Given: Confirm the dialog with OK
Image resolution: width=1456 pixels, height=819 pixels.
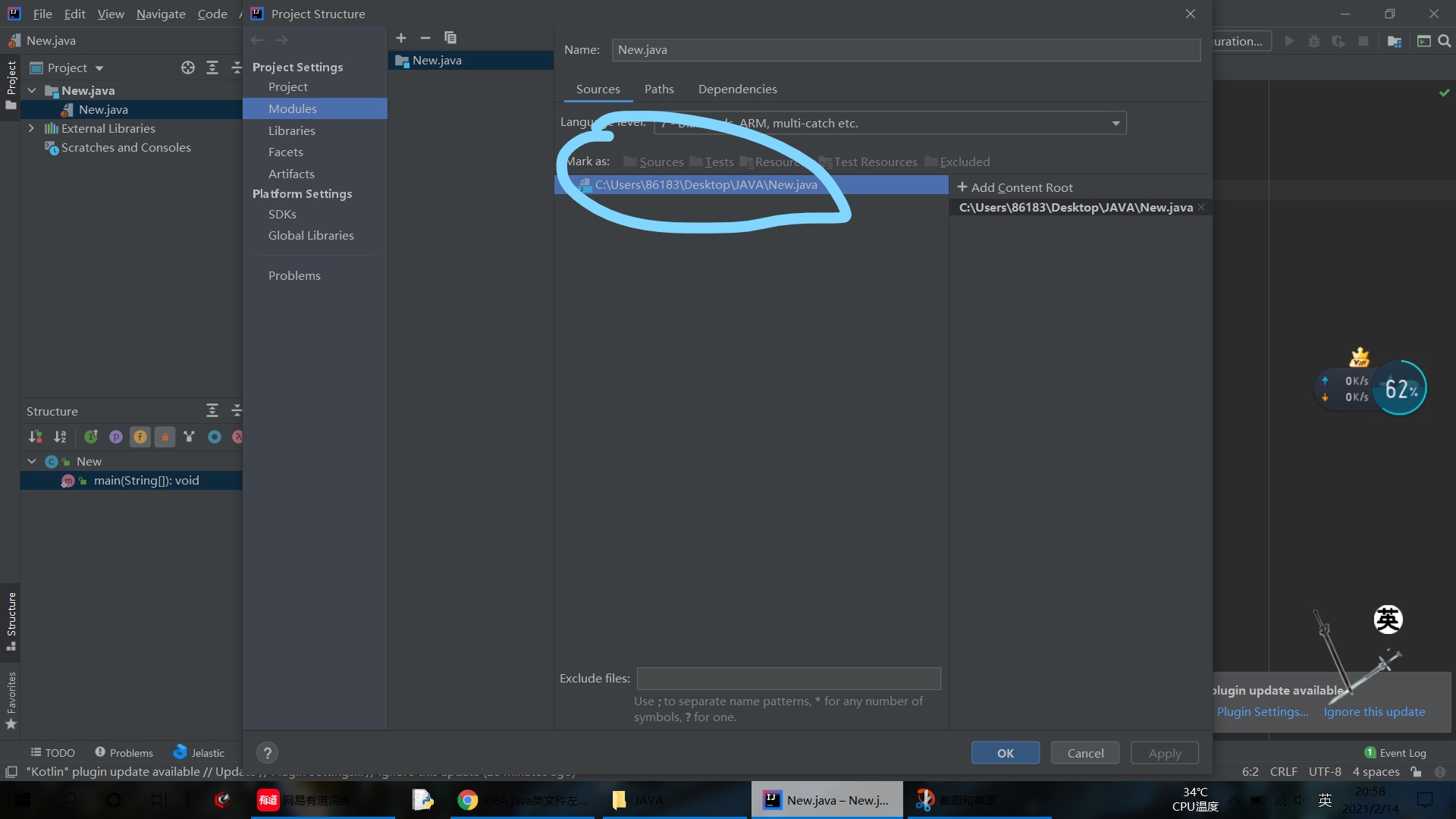Looking at the screenshot, I should tap(1006, 753).
